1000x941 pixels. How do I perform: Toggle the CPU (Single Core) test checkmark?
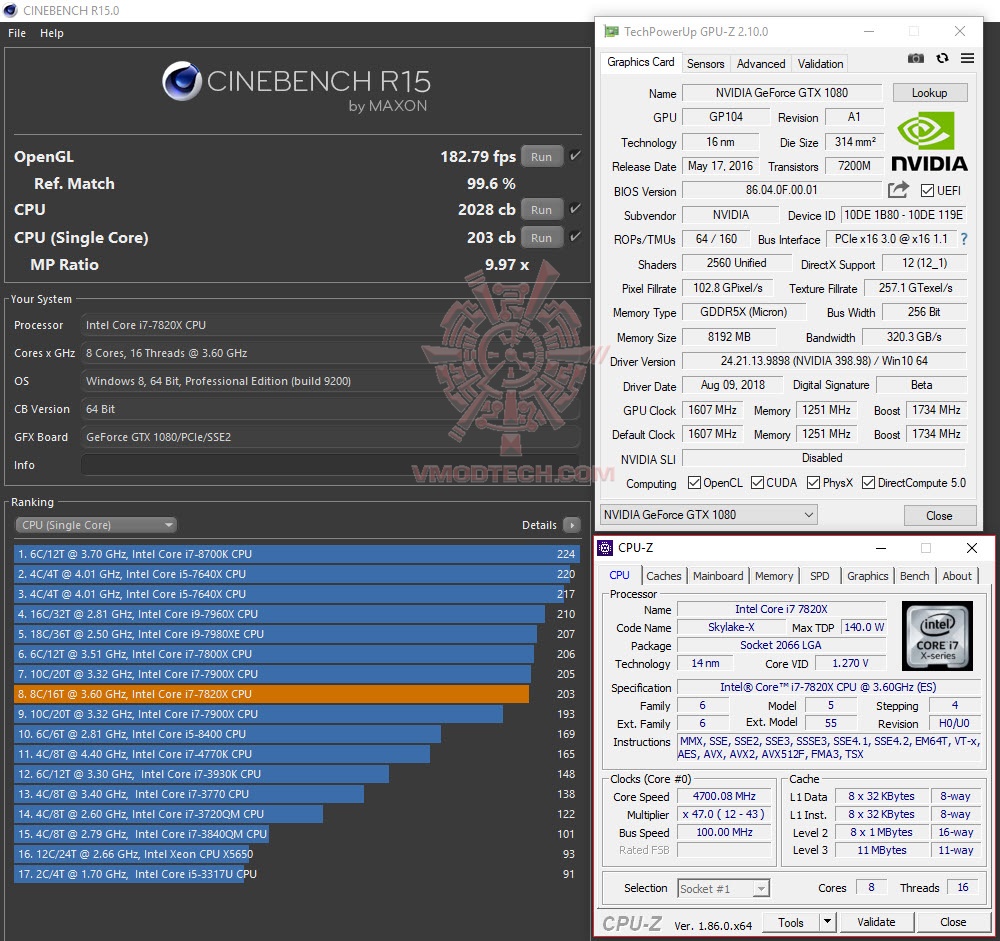[575, 237]
